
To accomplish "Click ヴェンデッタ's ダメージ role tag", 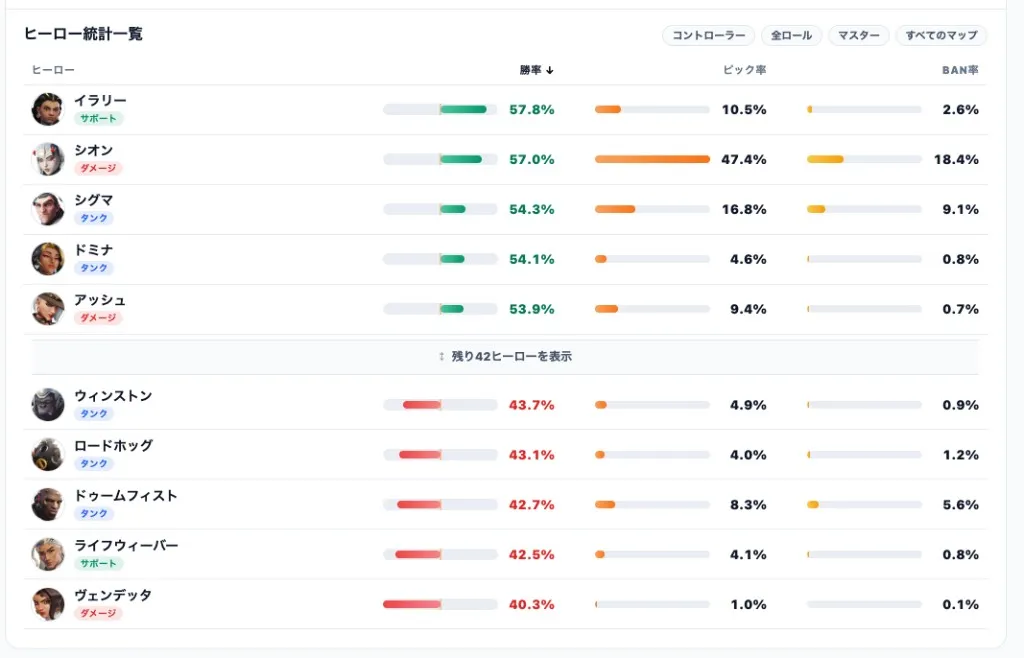I will coord(98,613).
